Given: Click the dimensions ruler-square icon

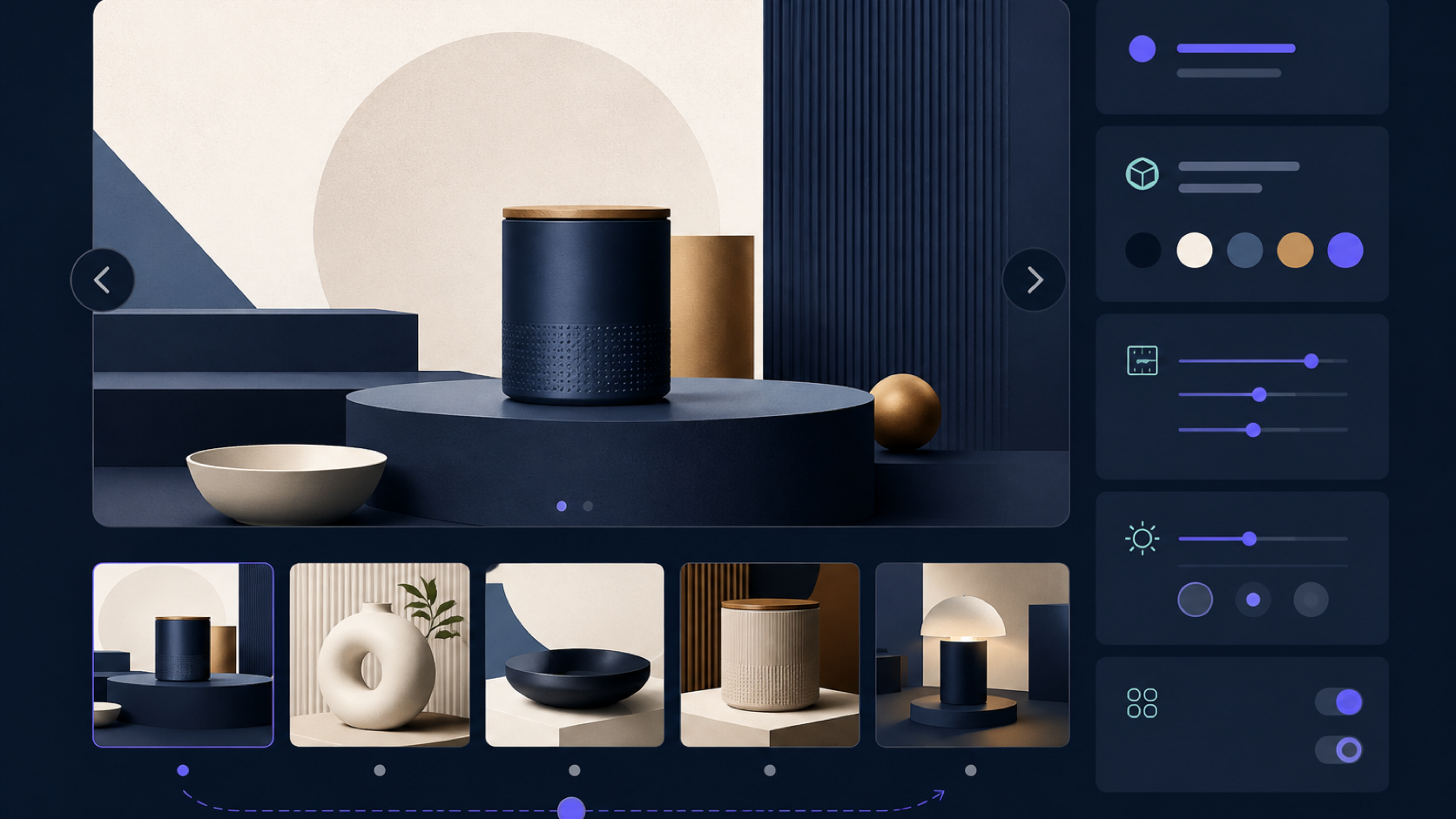Looking at the screenshot, I should 1142,360.
